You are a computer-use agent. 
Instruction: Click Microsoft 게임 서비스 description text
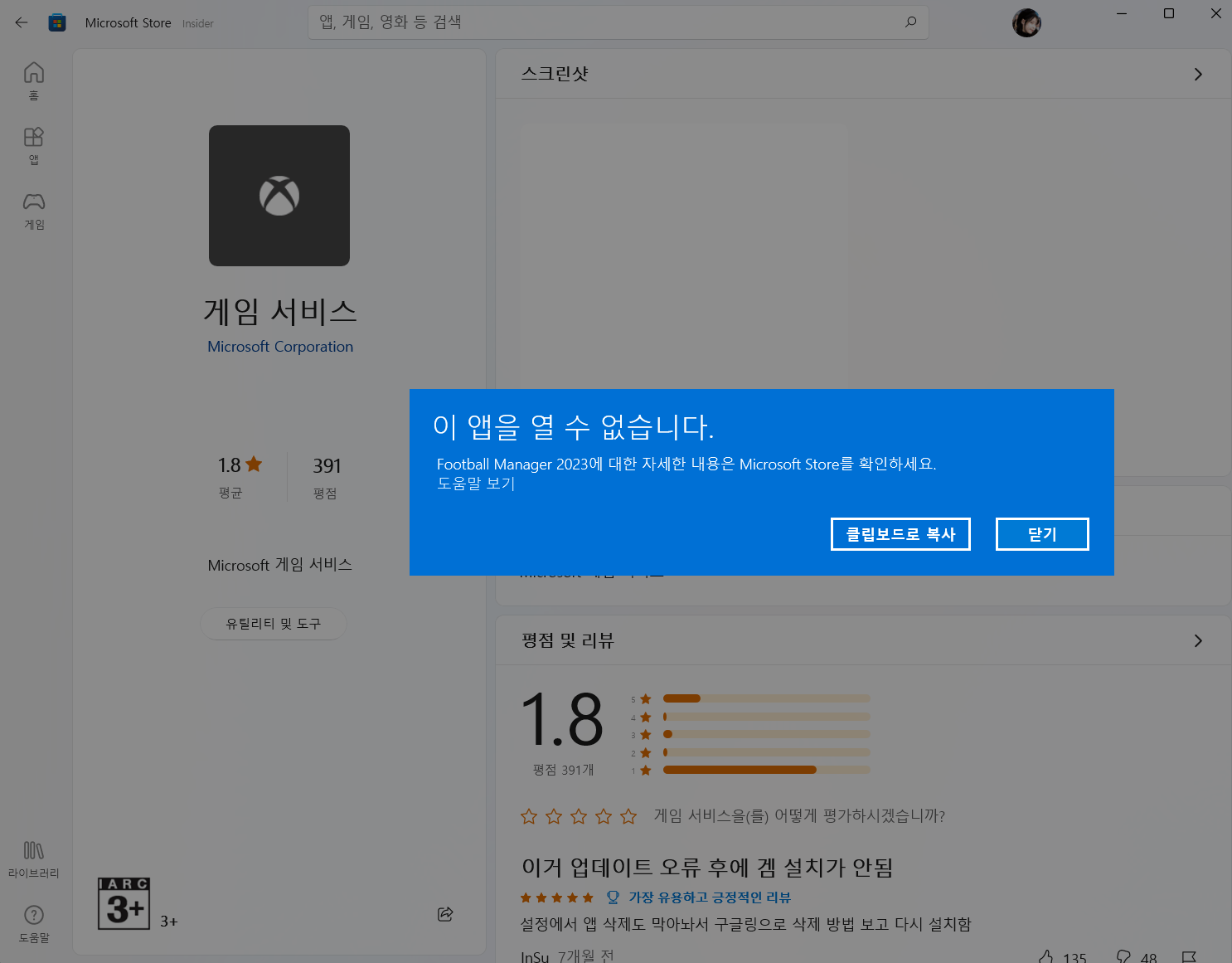coord(280,565)
